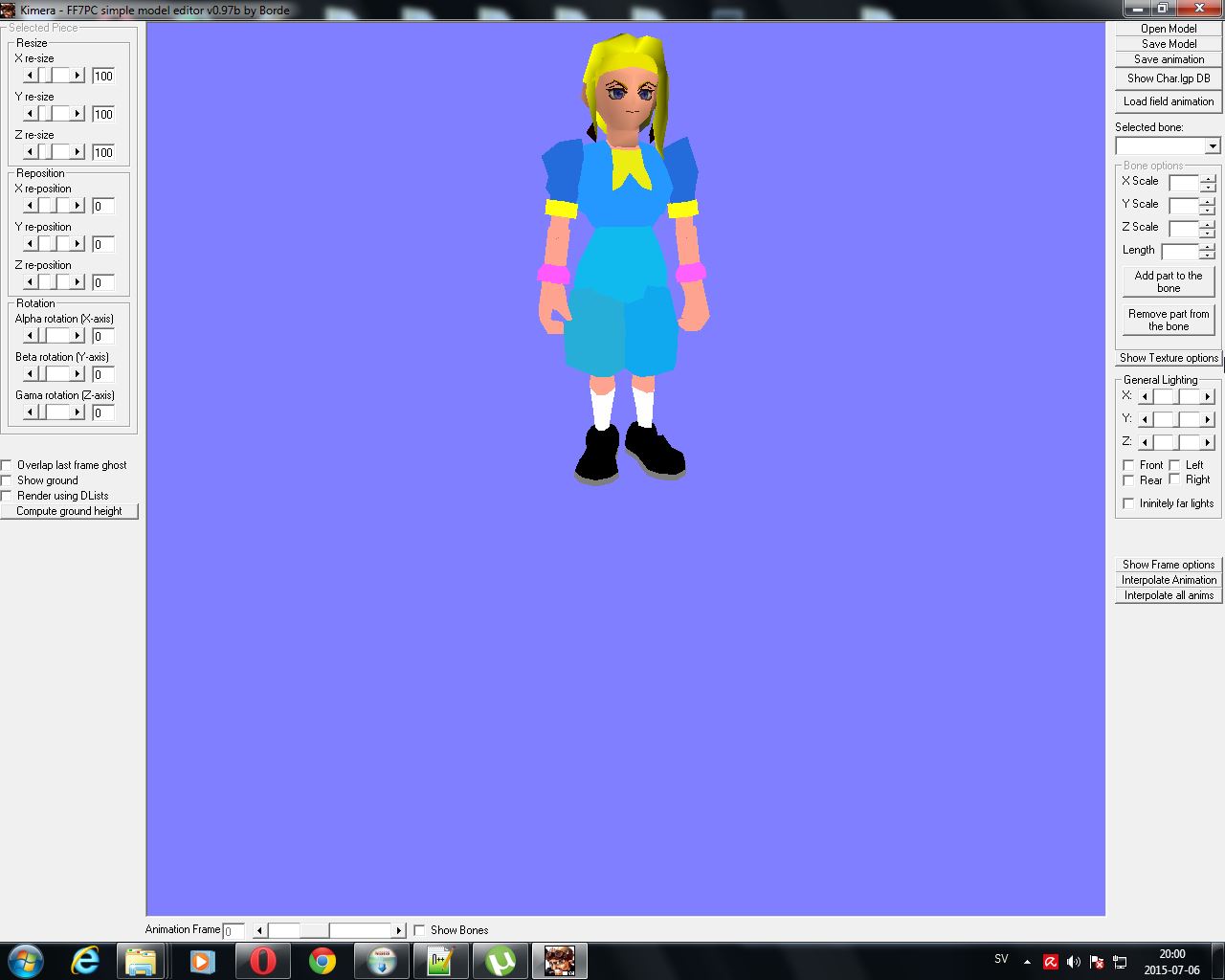Image resolution: width=1225 pixels, height=980 pixels.
Task: Click General Lighting X slider right arrow
Action: 1207,396
